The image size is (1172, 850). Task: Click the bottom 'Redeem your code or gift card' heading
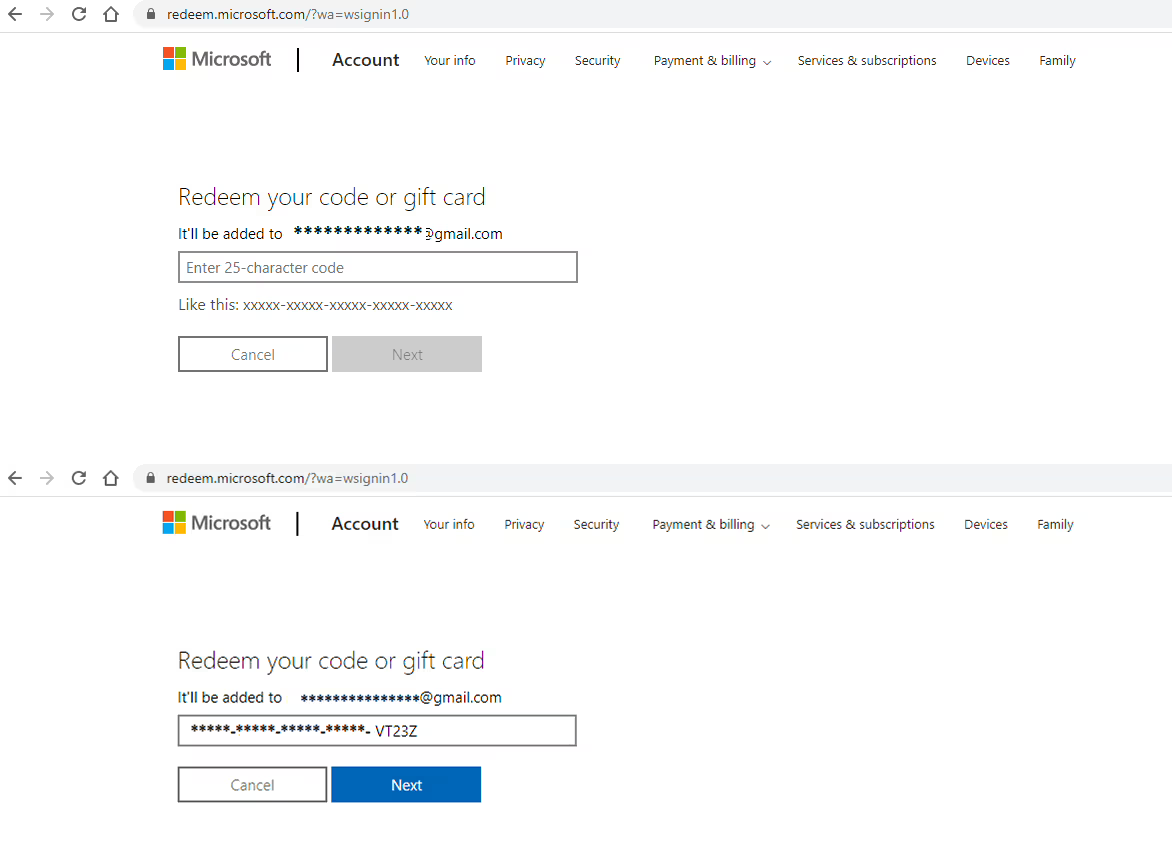pyautogui.click(x=330, y=660)
